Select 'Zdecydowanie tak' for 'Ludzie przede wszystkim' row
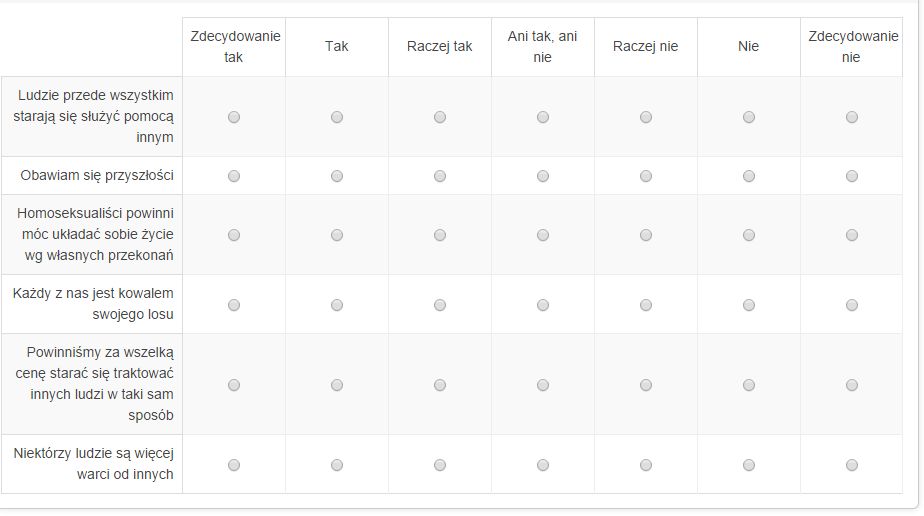This screenshot has height=516, width=924. coord(234,117)
